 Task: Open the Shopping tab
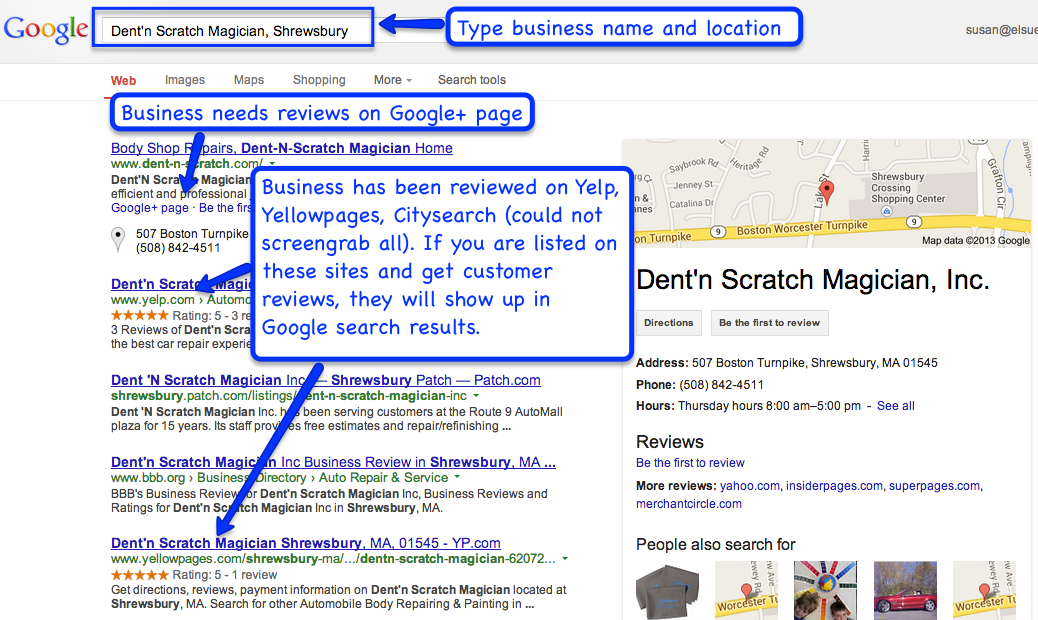[319, 80]
